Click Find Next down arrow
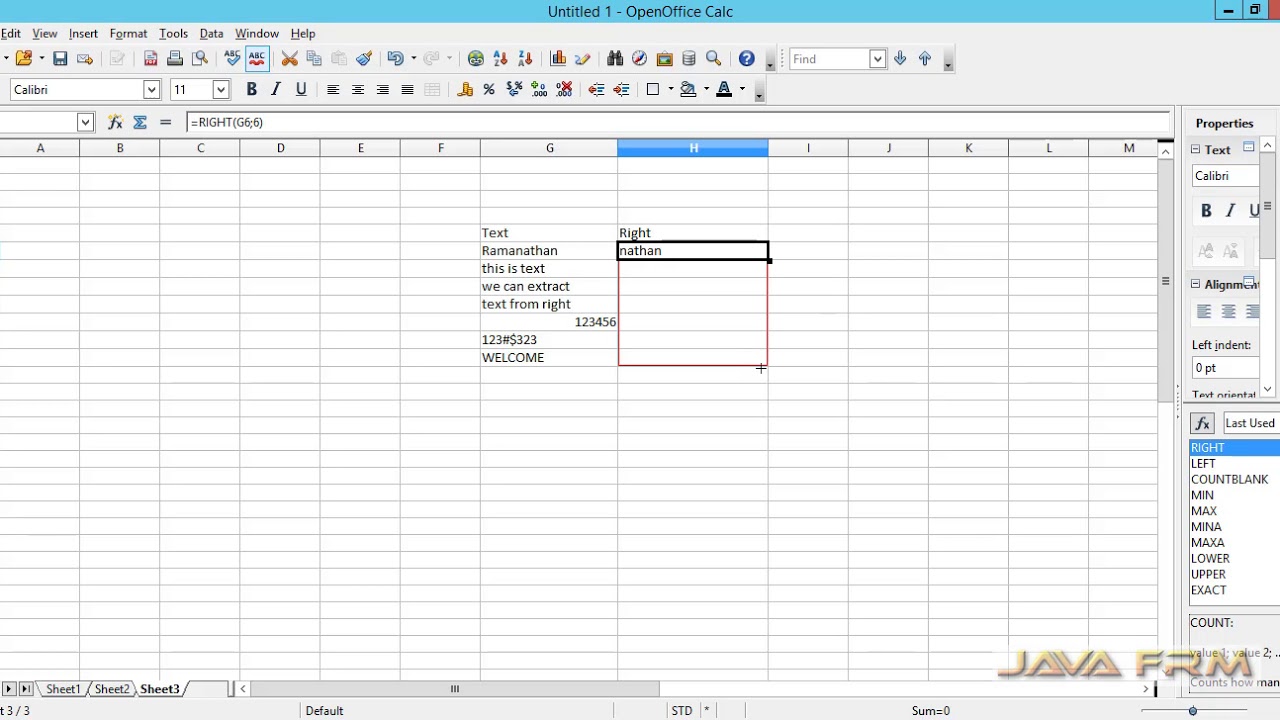 click(900, 59)
